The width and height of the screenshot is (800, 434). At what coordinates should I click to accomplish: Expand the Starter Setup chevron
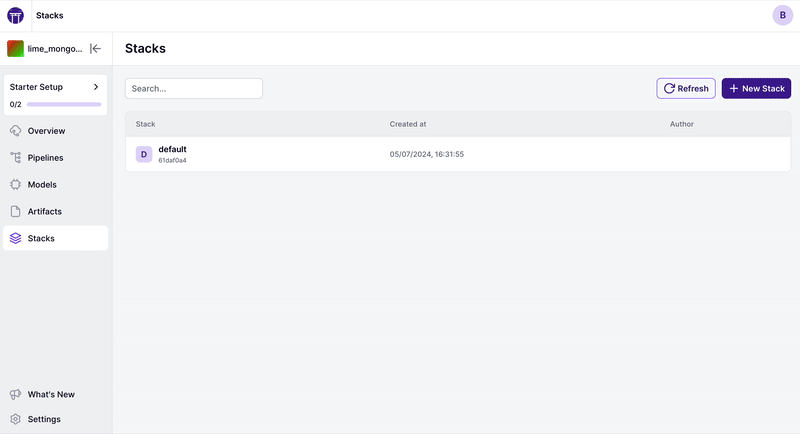pos(96,87)
